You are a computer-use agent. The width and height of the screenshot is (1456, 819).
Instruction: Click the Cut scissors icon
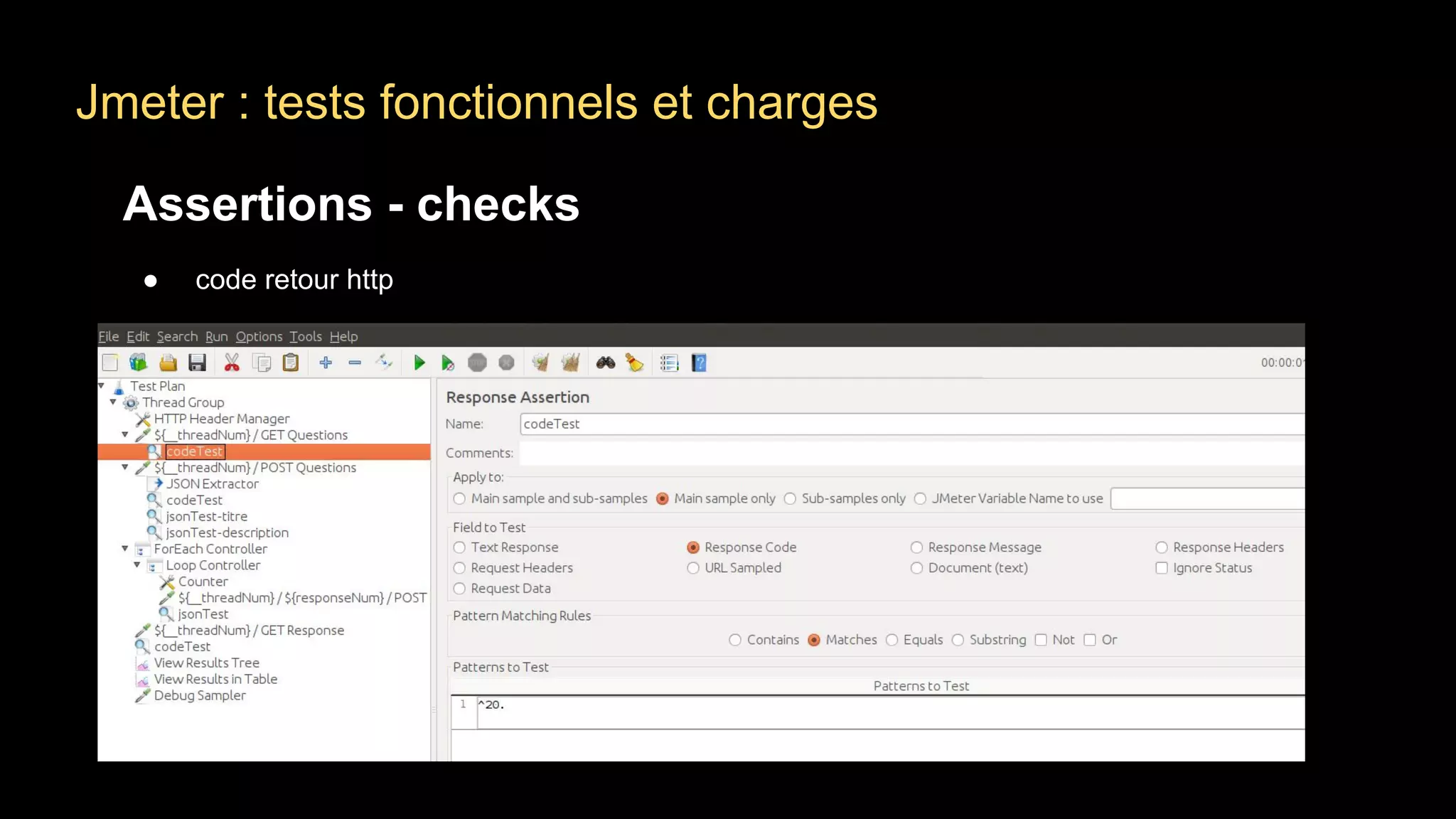(x=232, y=363)
